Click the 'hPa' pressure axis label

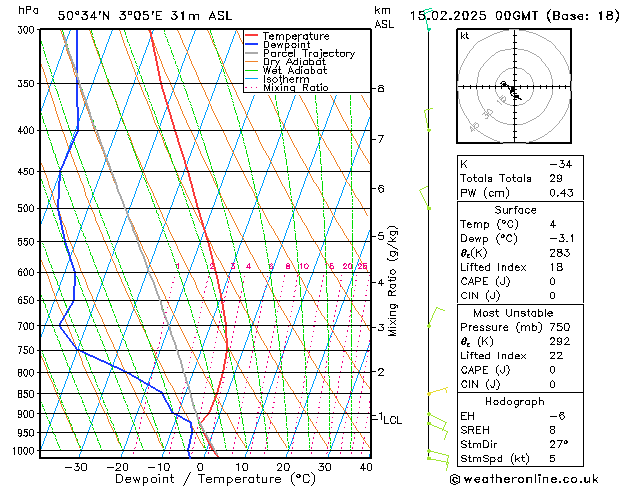[28, 10]
